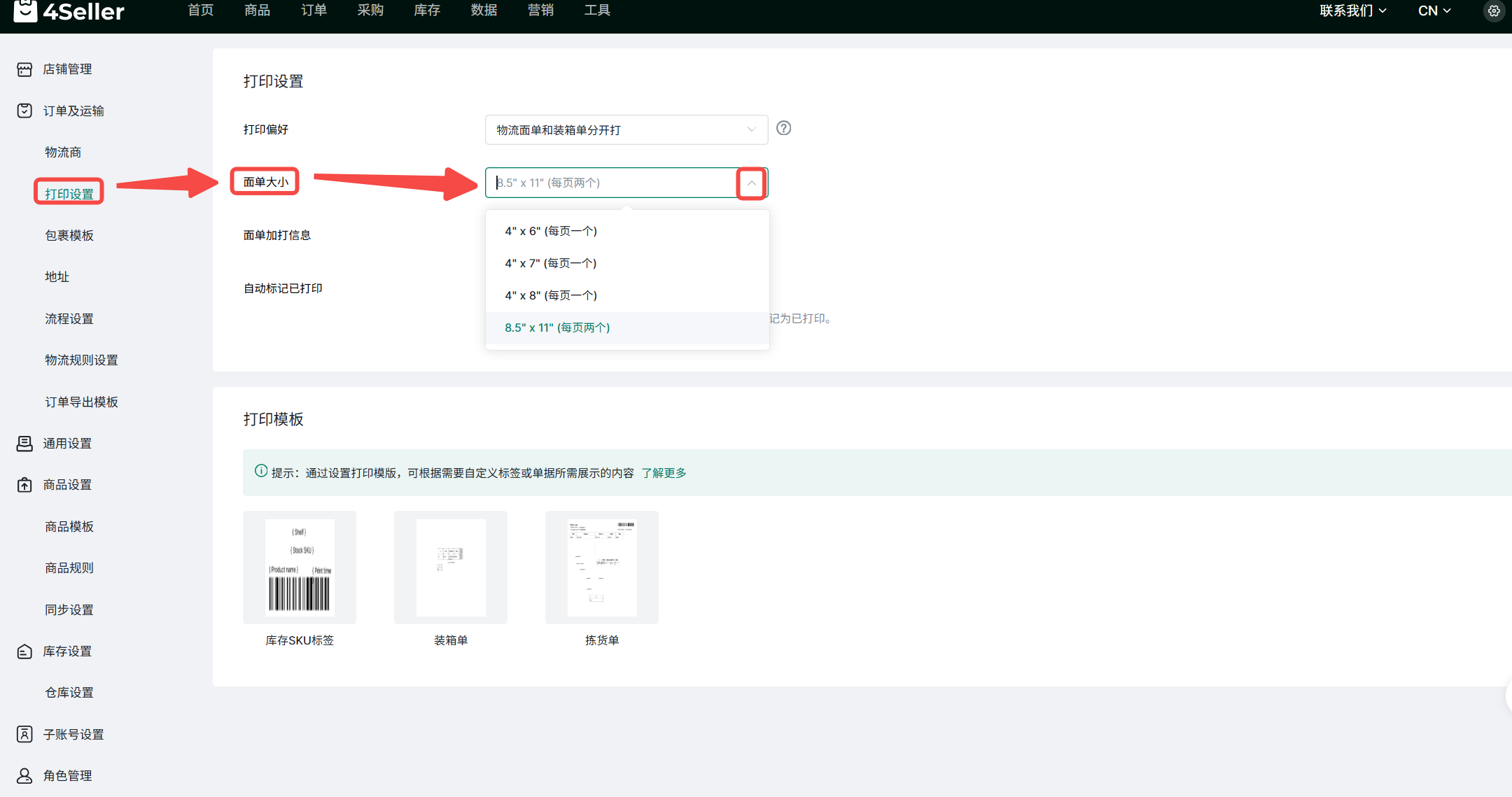1512x797 pixels.
Task: Click the 通用设置 sidebar icon
Action: pos(24,443)
